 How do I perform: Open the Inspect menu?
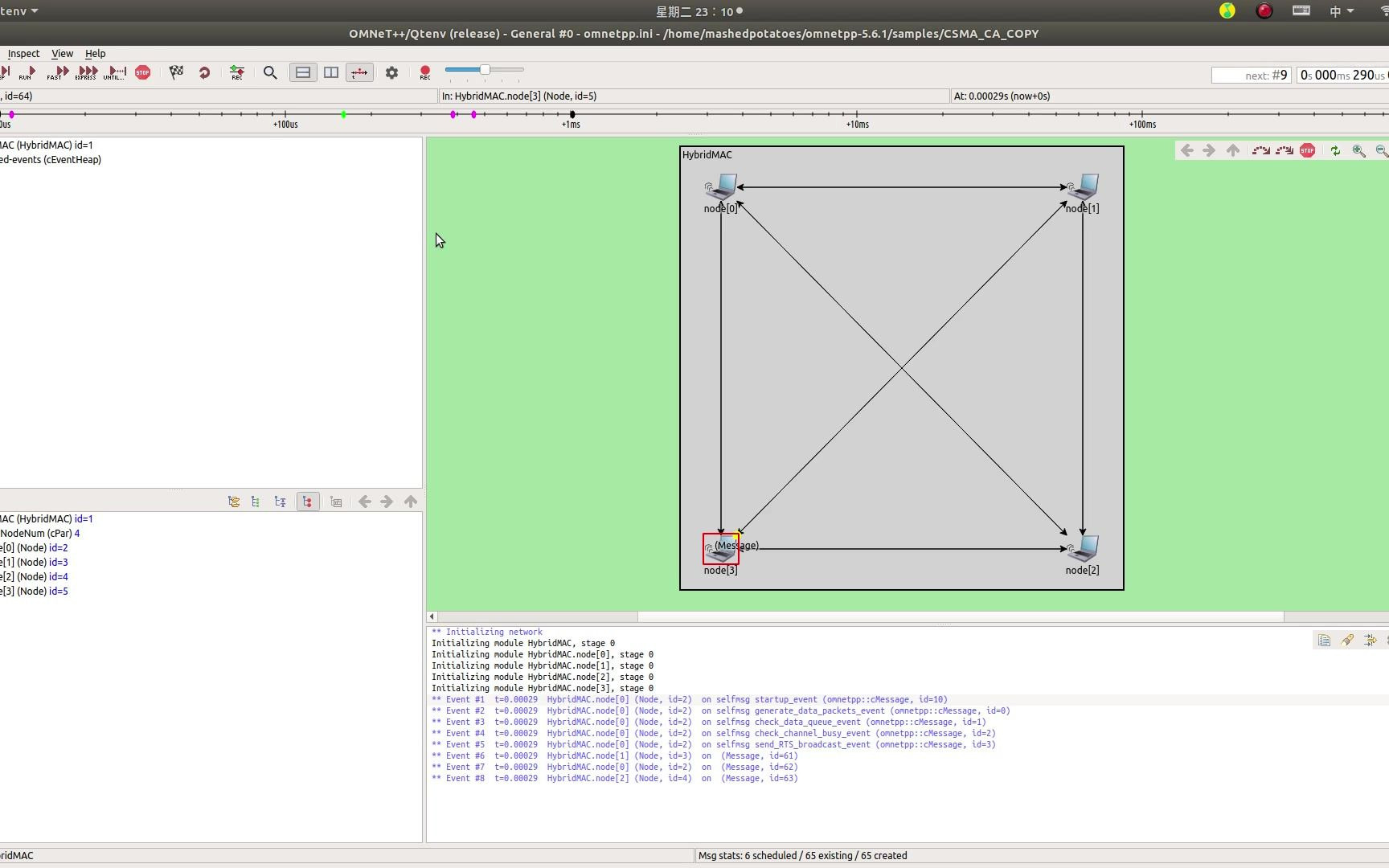[x=23, y=54]
